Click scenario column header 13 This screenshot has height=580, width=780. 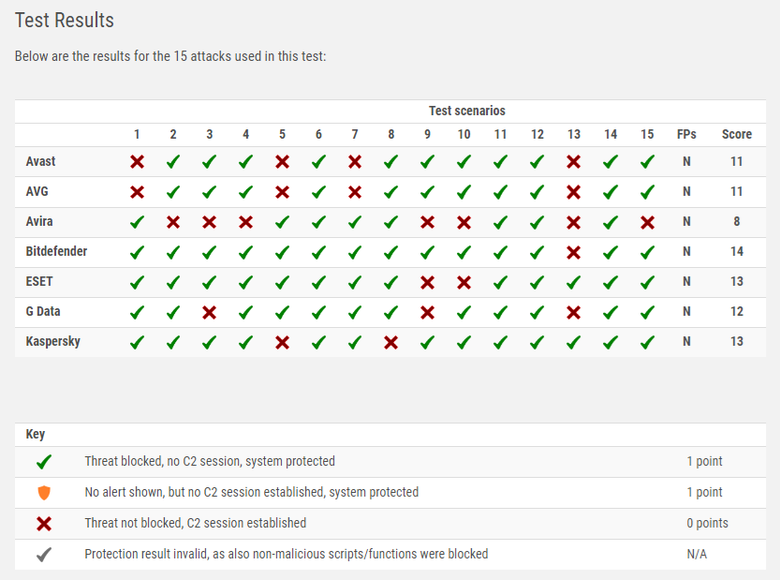574,134
